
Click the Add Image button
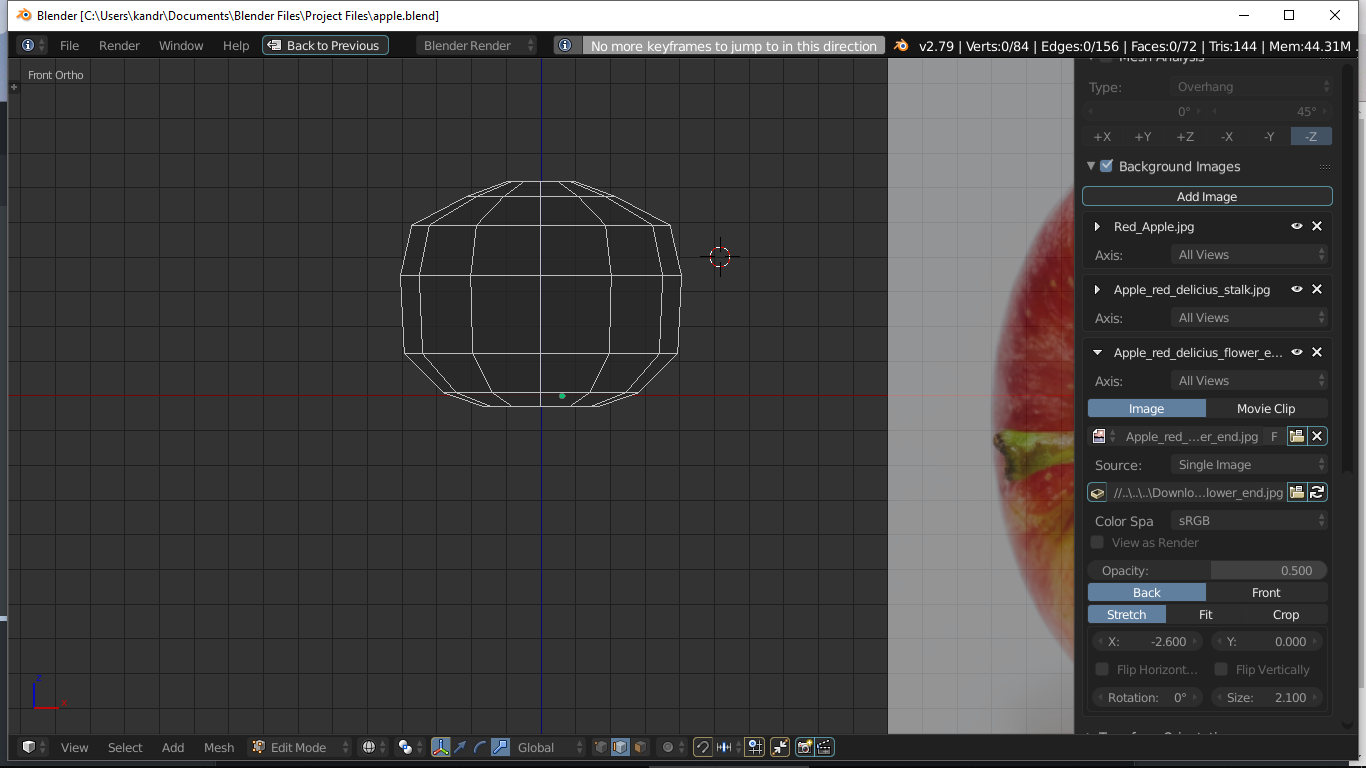(x=1207, y=196)
